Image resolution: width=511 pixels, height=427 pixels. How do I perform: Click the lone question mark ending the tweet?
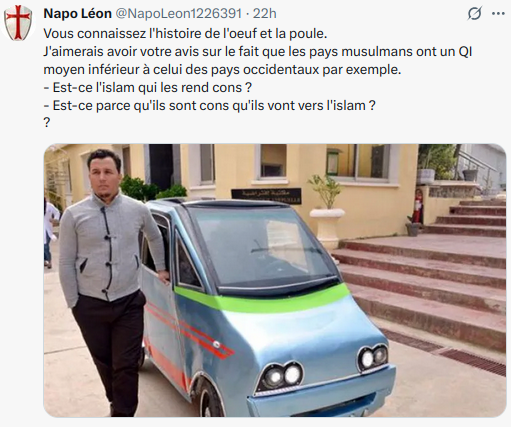pos(47,123)
